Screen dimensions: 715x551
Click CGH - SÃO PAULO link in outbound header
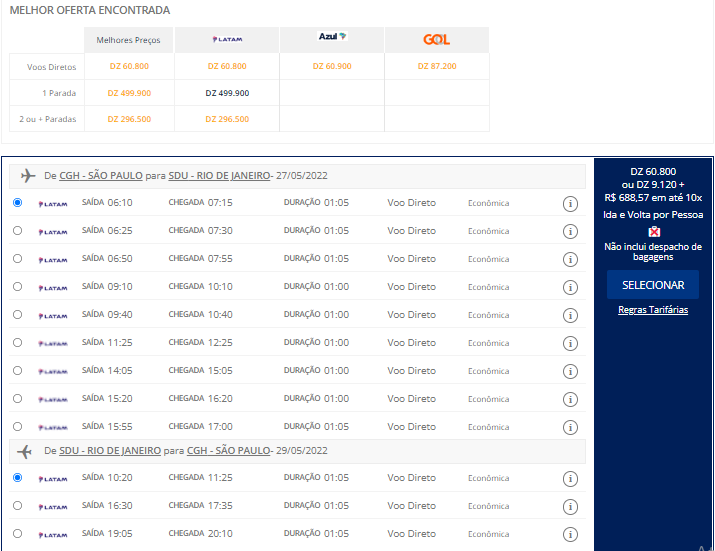[101, 176]
